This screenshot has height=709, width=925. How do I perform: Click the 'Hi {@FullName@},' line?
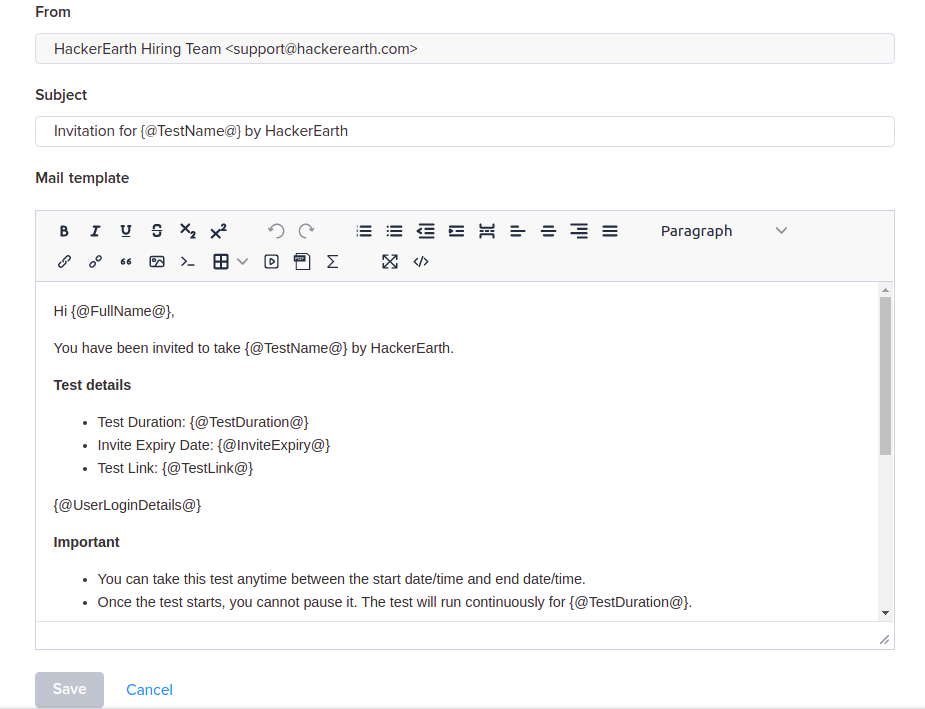114,311
